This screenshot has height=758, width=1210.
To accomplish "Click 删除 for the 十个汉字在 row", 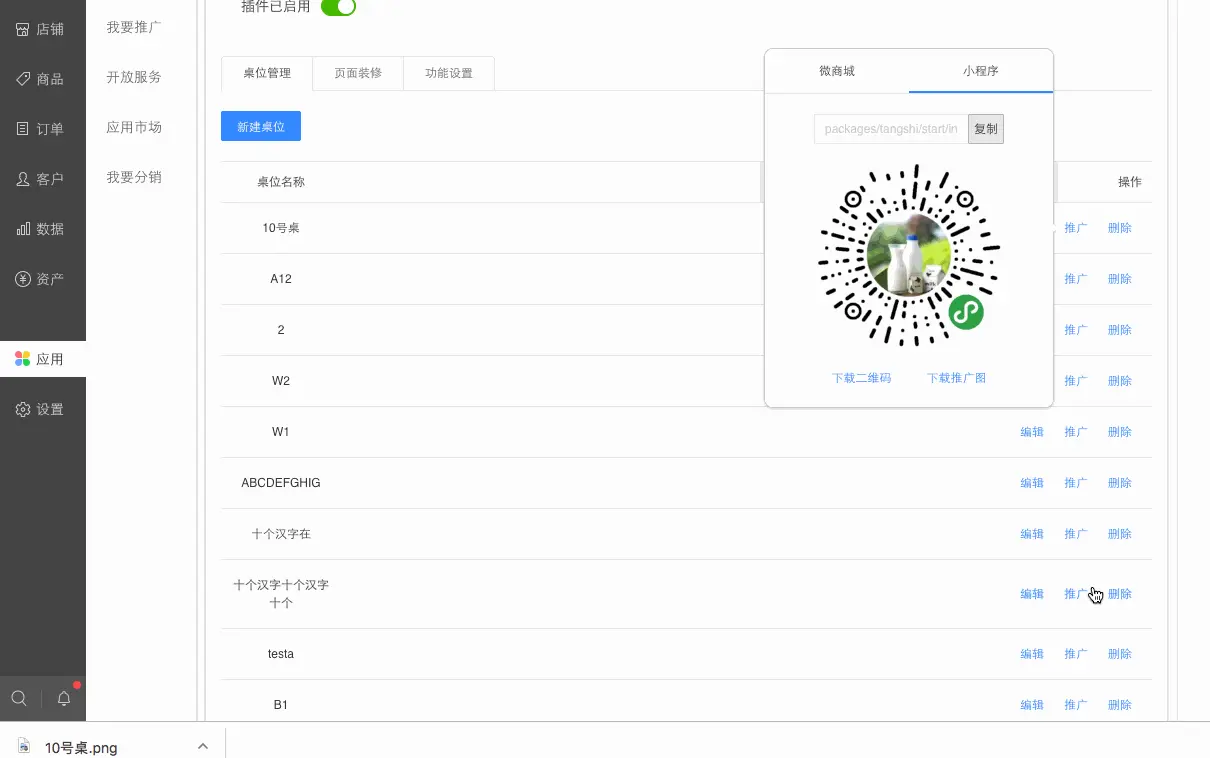I will click(x=1120, y=534).
